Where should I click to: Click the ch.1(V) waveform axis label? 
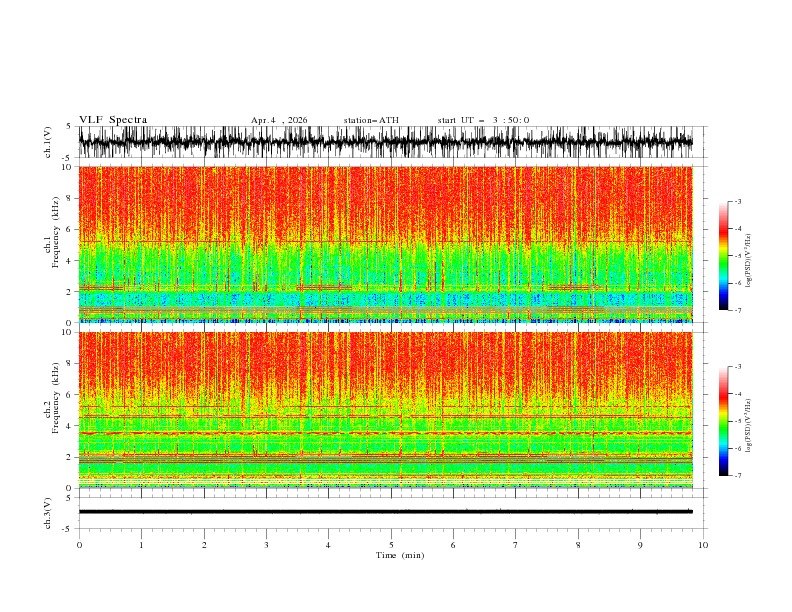coord(48,142)
